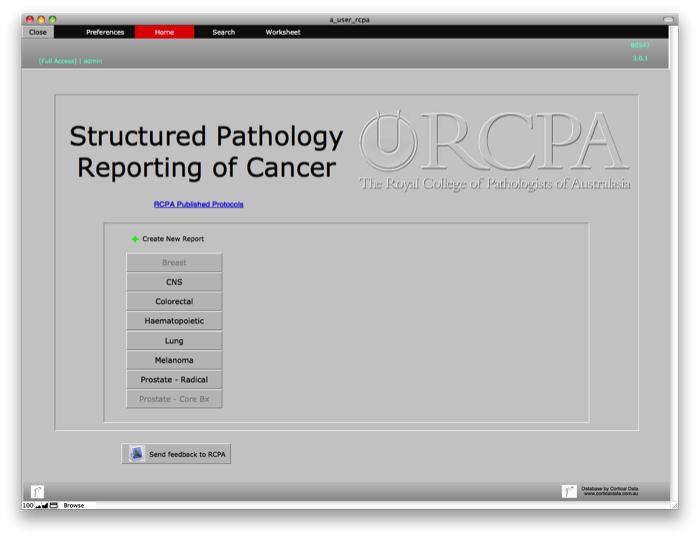Click the 100 zoom level value

point(28,506)
